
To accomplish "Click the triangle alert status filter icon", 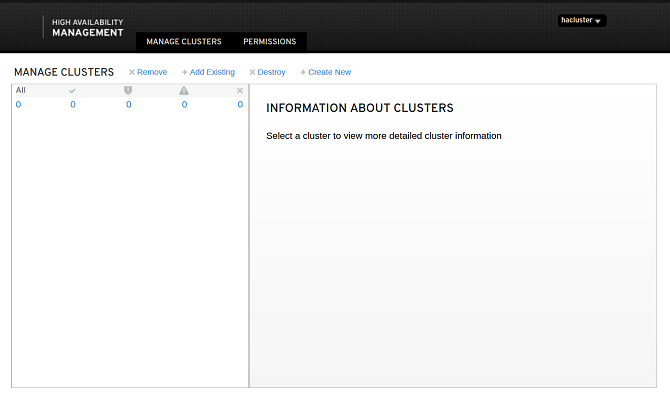I will [184, 91].
